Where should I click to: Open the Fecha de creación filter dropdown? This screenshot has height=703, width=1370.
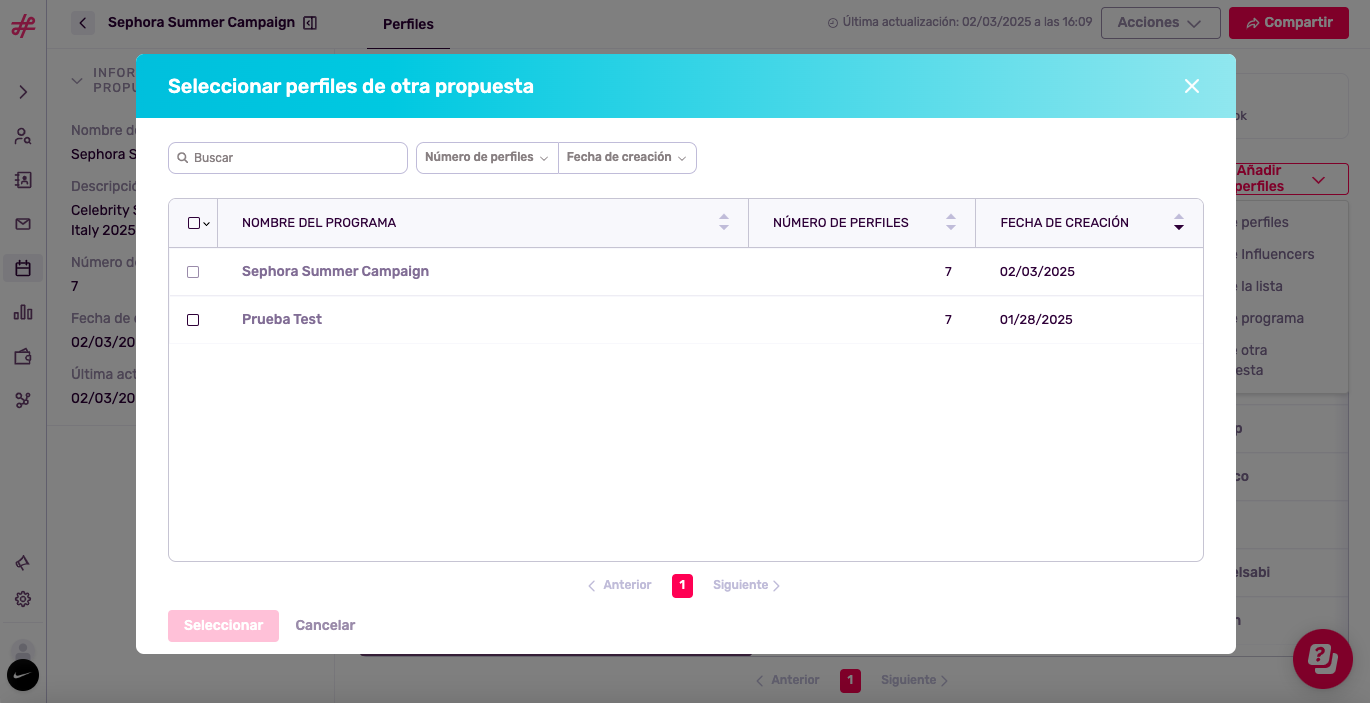(x=627, y=158)
